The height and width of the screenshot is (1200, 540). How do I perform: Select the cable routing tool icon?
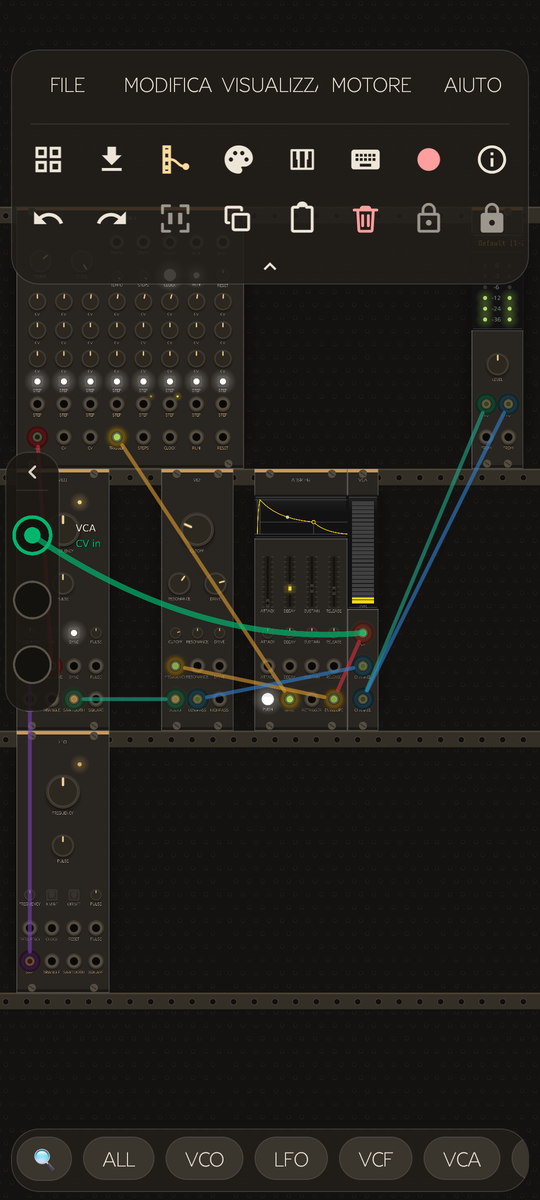175,159
